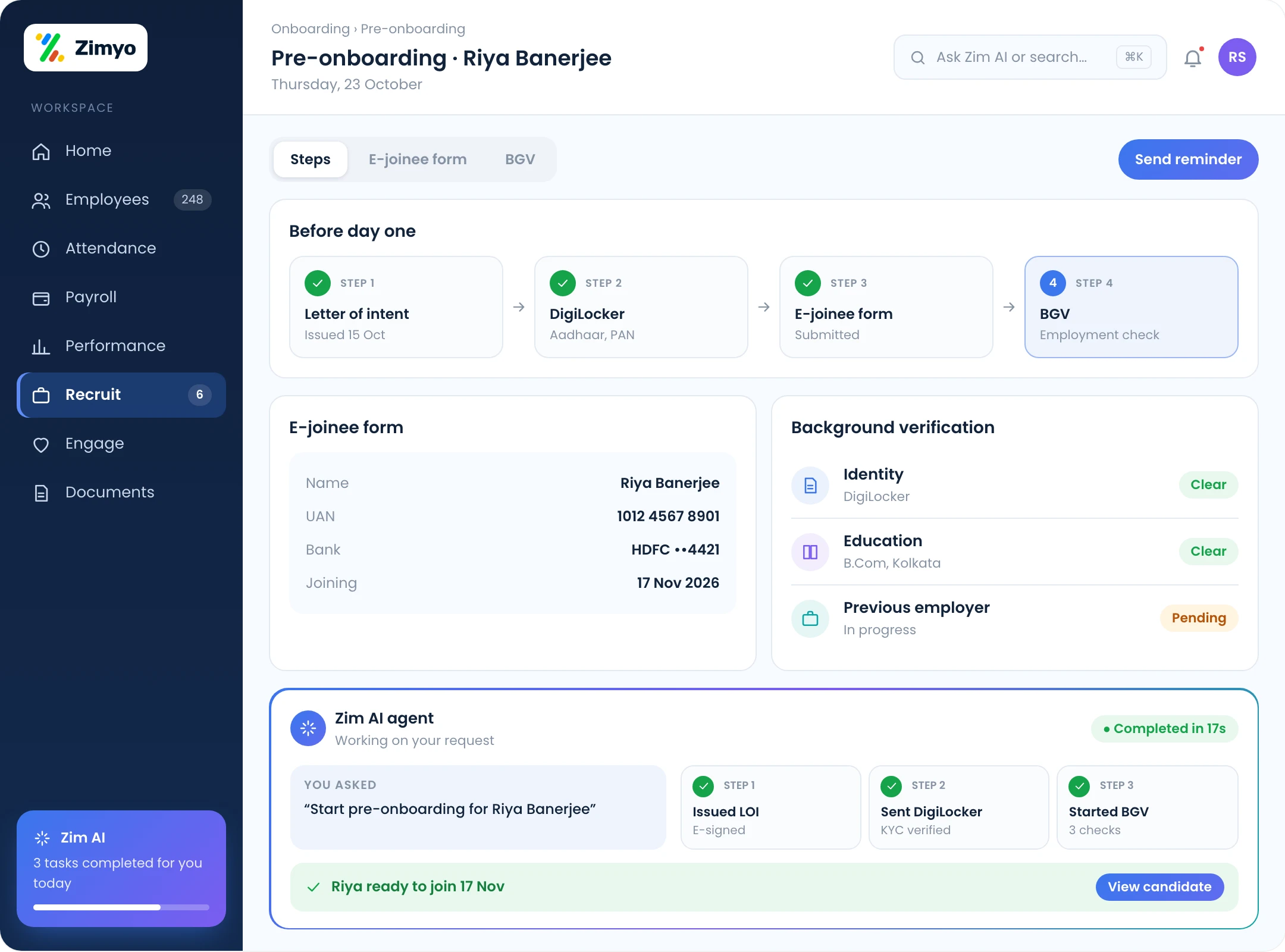Click the Zimyo logo

click(86, 48)
